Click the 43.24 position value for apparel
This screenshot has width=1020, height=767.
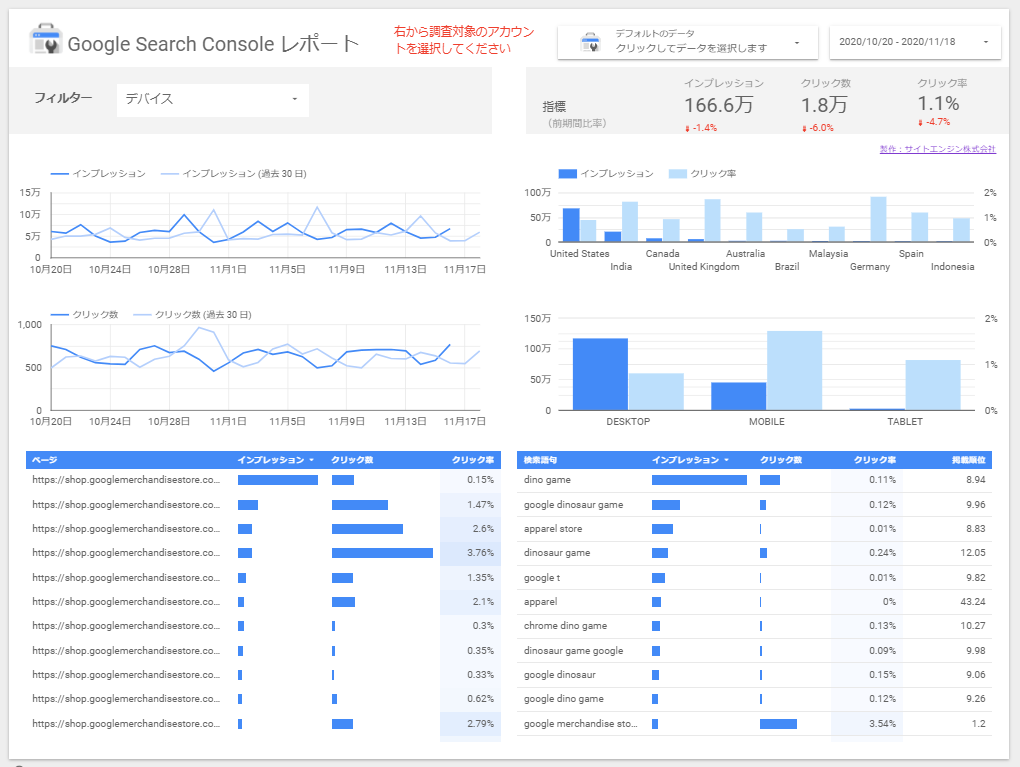pos(973,602)
